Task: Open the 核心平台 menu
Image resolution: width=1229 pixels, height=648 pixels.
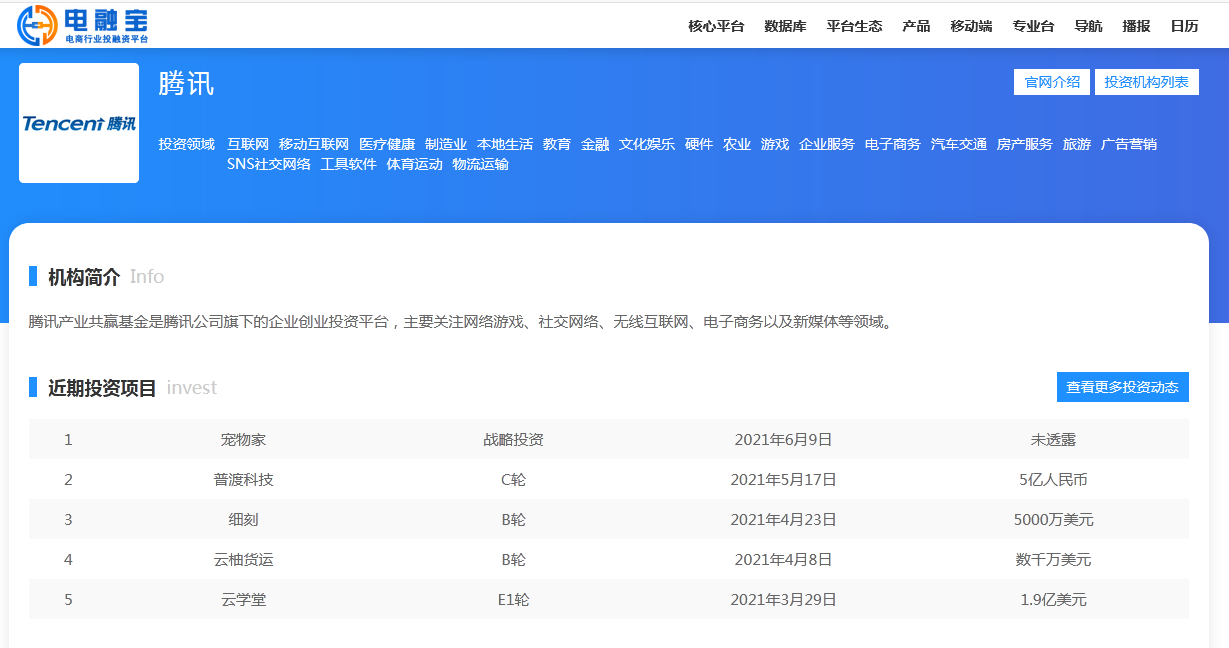Action: coord(716,26)
